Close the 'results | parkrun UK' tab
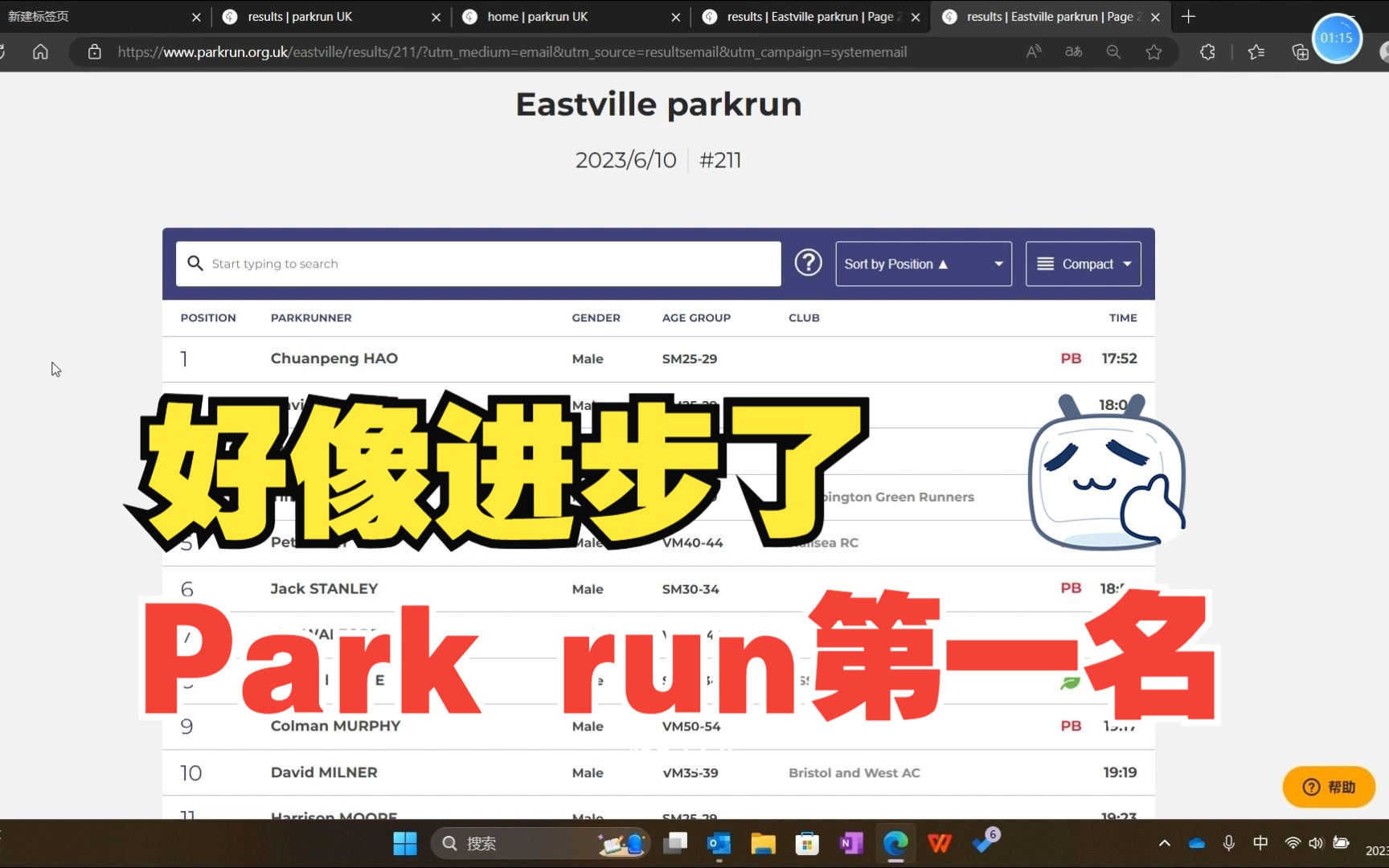This screenshot has width=1389, height=868. (x=436, y=17)
